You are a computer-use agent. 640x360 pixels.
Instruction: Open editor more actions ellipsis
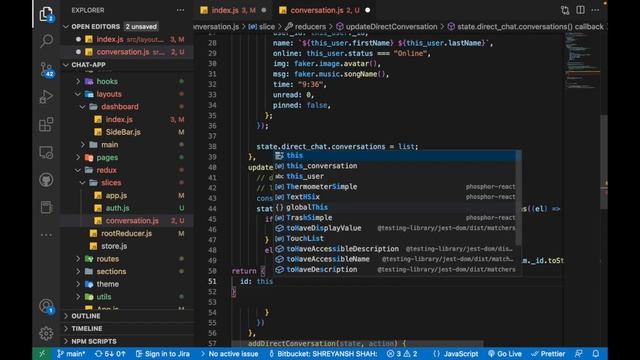[595, 10]
